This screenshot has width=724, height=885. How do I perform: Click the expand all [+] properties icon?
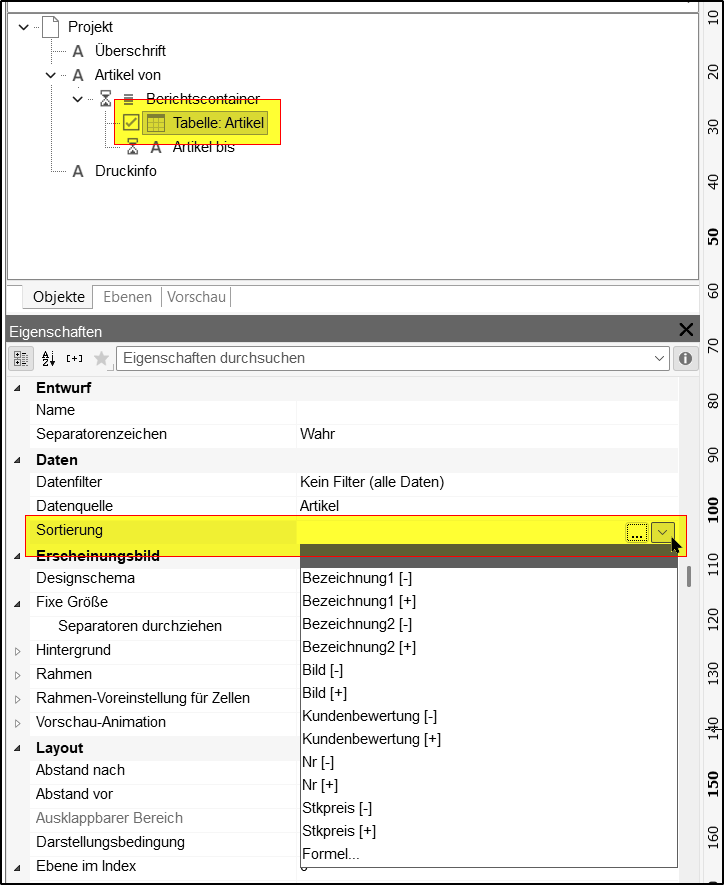(x=75, y=358)
